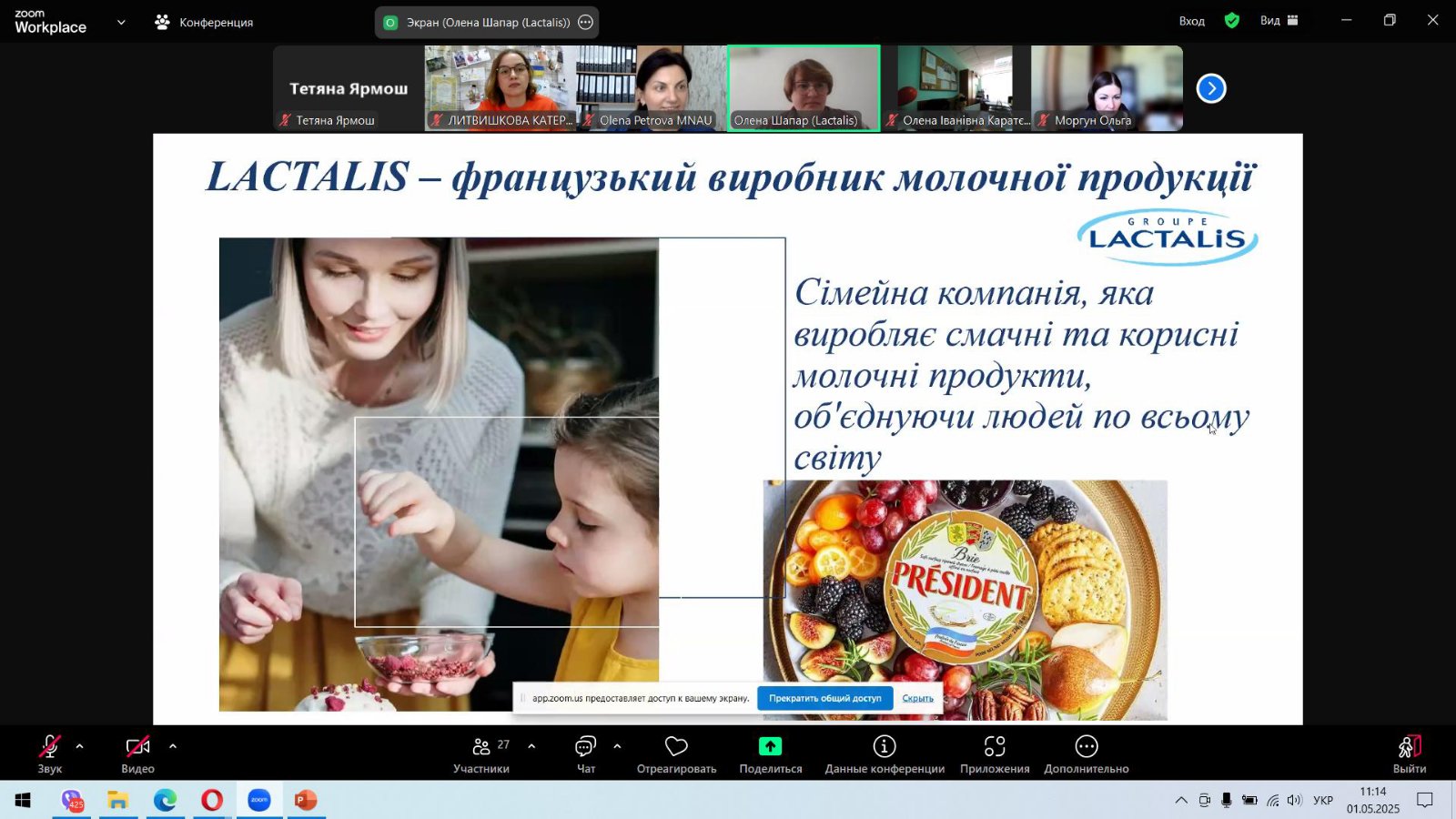Viewport: 1456px width, 819px height.
Task: Select ЛИТВИШКОВА КАТЕР... video tile
Action: pyautogui.click(x=500, y=88)
